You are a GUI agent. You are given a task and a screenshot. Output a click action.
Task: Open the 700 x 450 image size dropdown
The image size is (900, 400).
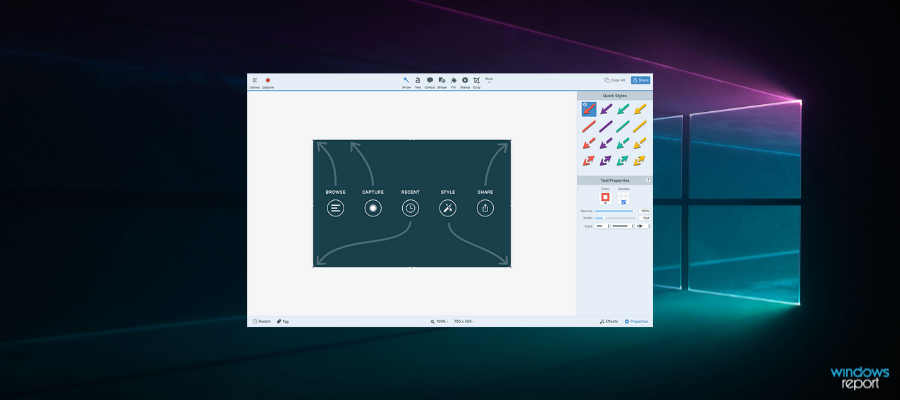(464, 321)
